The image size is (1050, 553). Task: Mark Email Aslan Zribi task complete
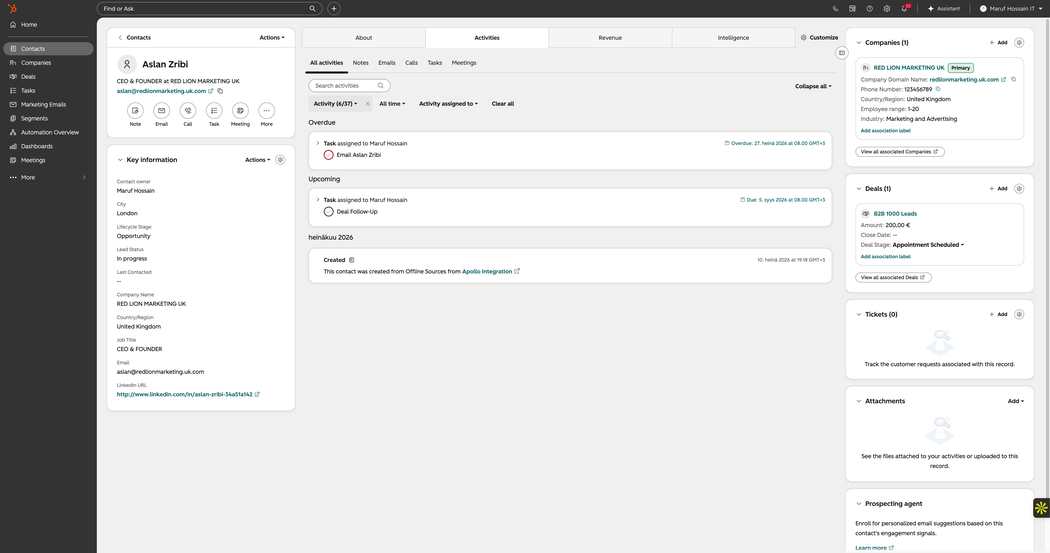point(328,155)
